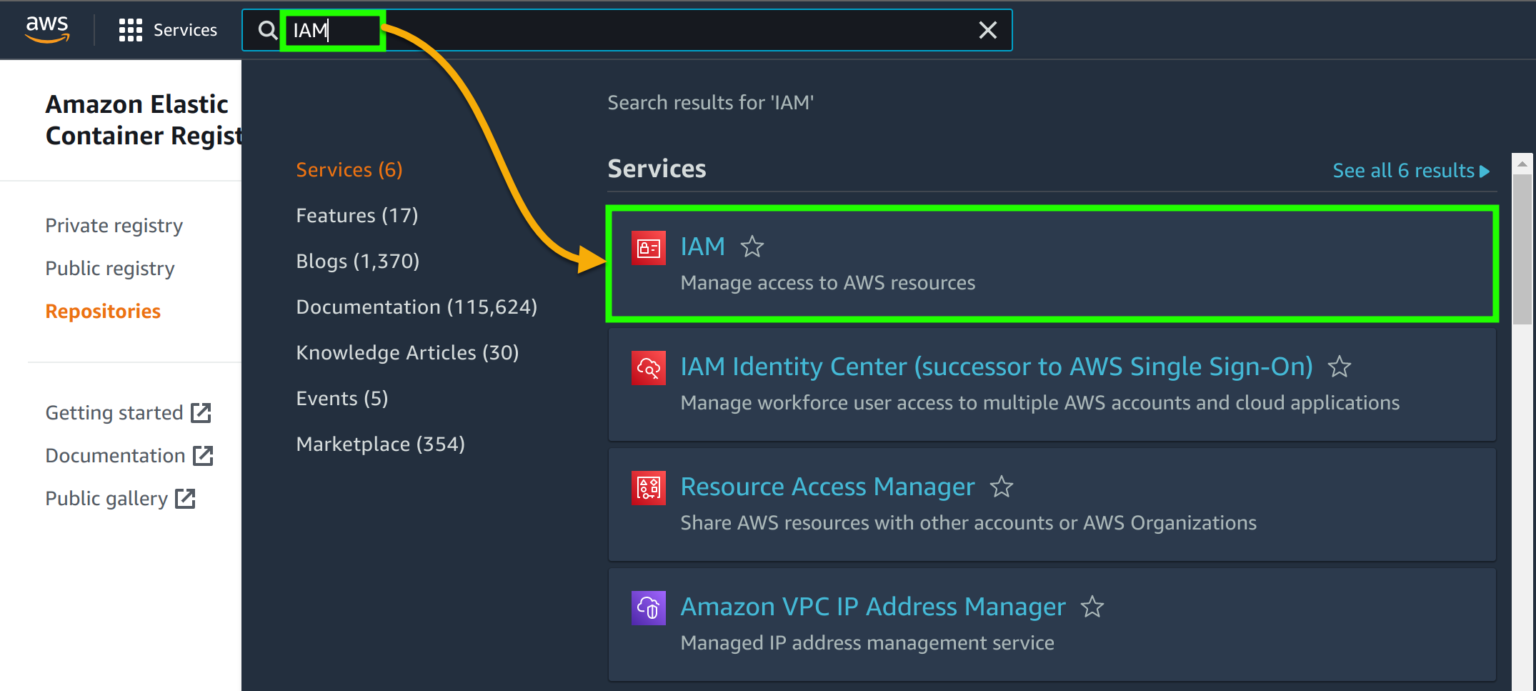Star the IAM Identity Center result

1339,367
